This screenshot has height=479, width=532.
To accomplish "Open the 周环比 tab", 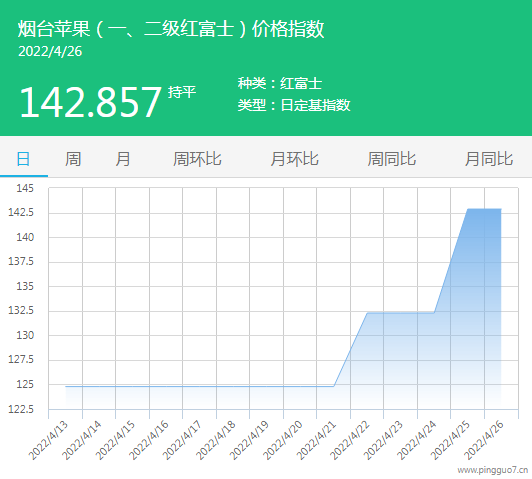I will [x=197, y=159].
